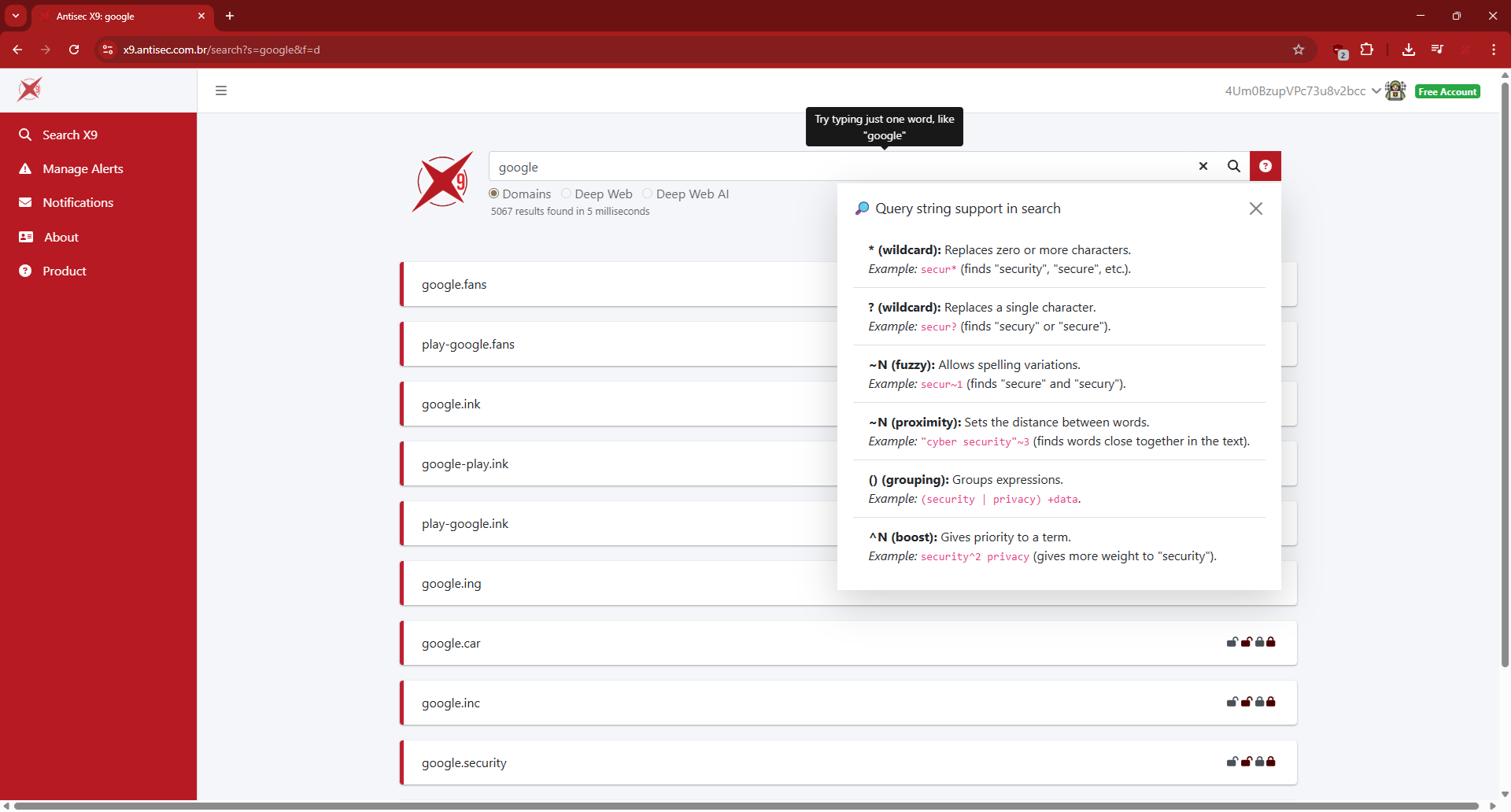Bookmark this page with the star icon
This screenshot has height=812, width=1511.
click(x=1299, y=50)
